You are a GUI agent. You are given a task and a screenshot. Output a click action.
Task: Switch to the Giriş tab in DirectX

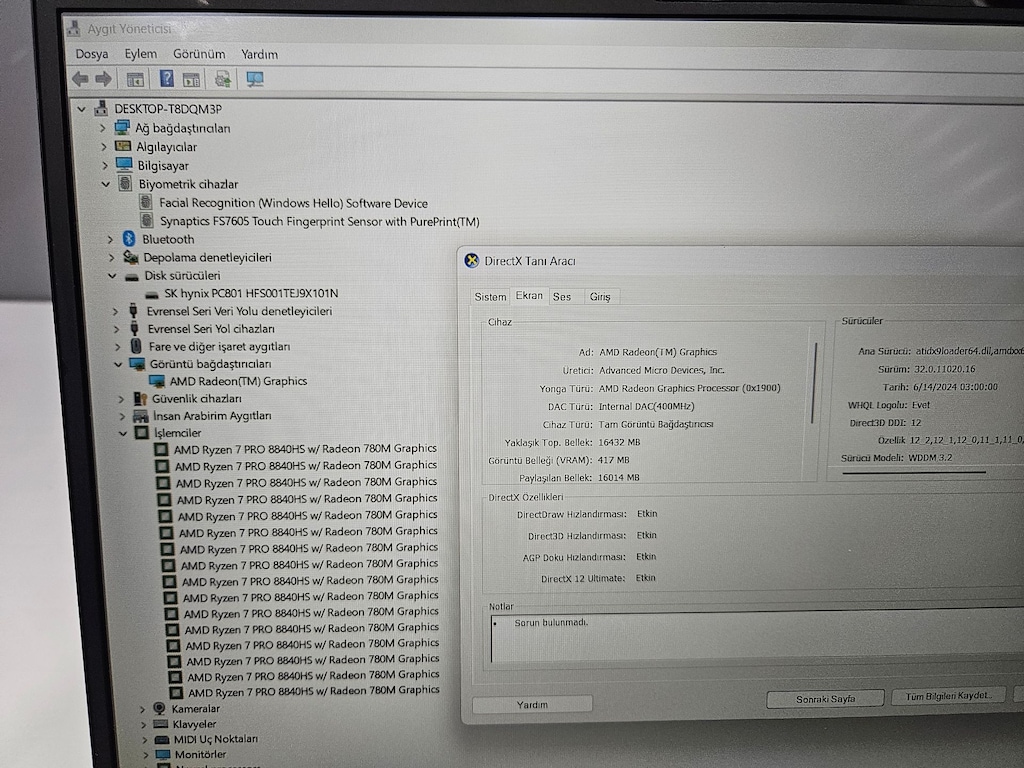point(600,296)
